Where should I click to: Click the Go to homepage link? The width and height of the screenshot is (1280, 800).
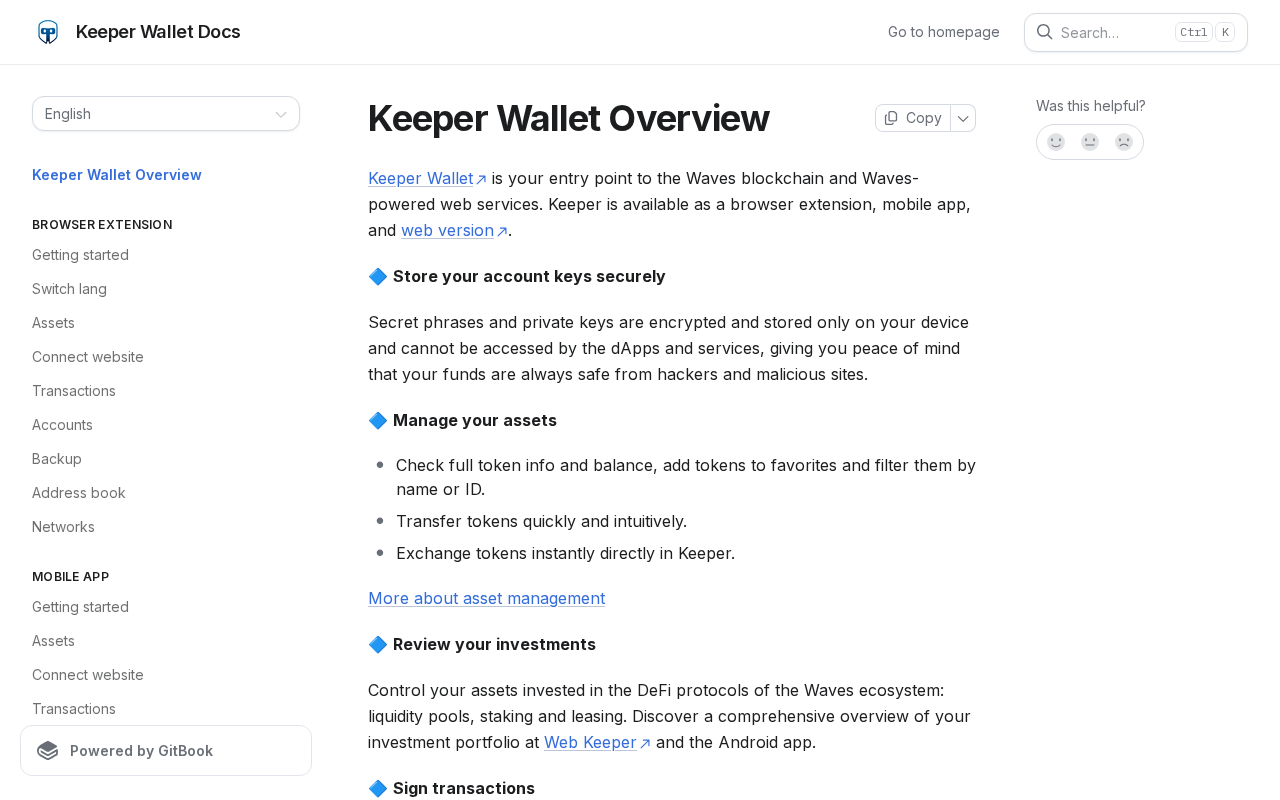coord(943,32)
